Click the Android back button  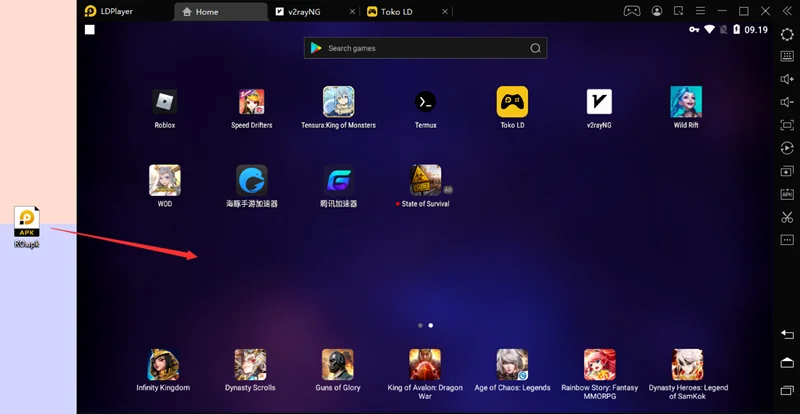click(x=787, y=334)
